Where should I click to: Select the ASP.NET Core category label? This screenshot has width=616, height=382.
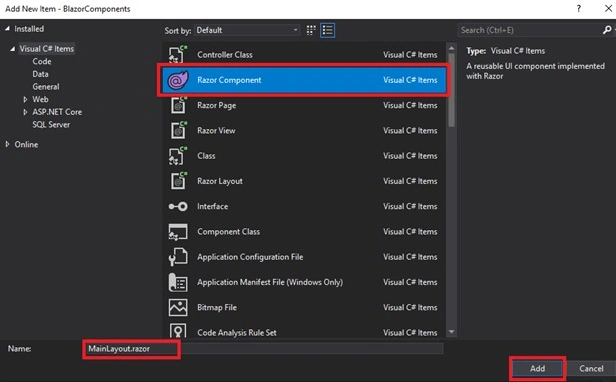pyautogui.click(x=57, y=112)
